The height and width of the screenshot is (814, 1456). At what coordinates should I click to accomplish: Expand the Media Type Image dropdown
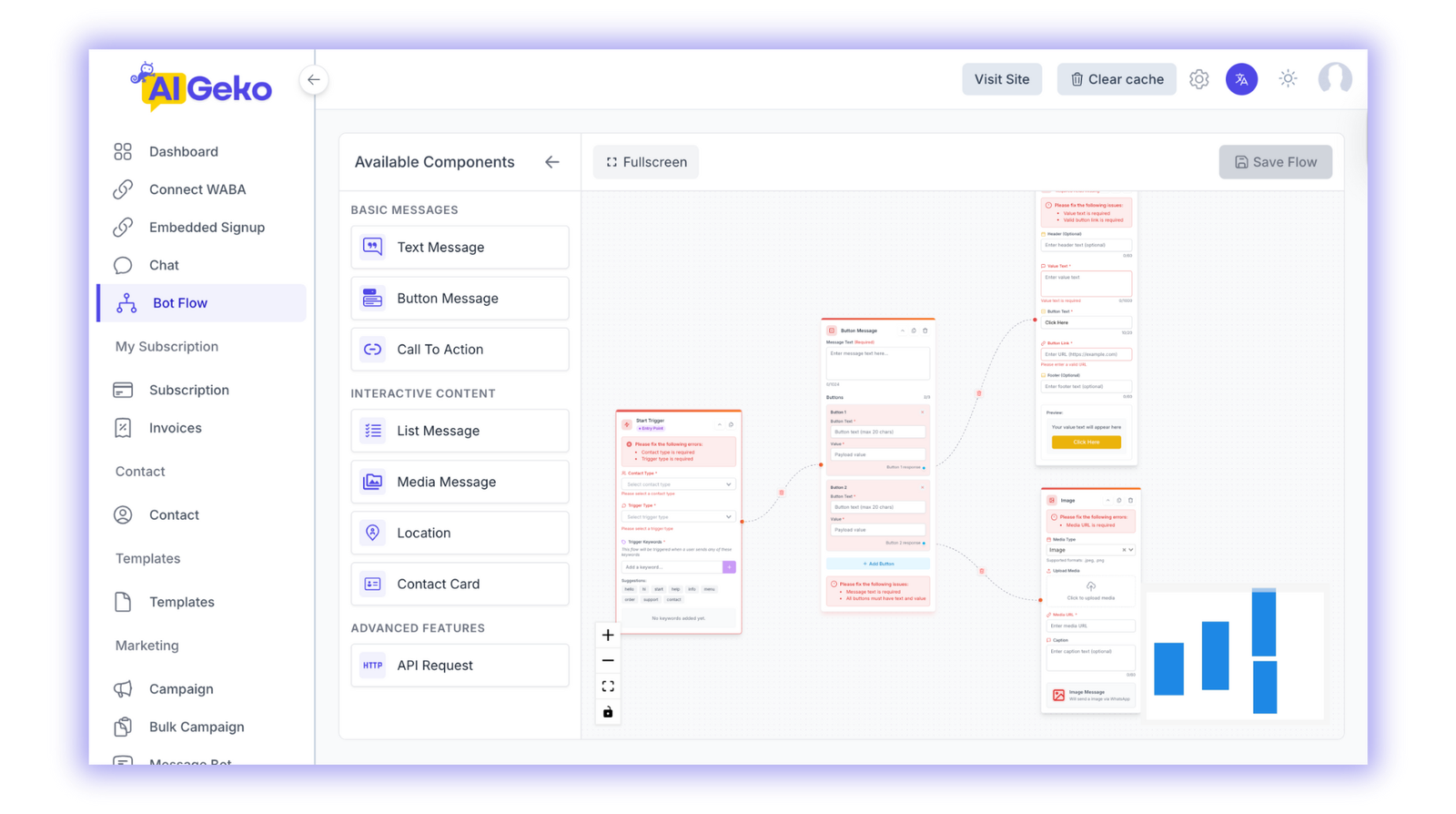pyautogui.click(x=1089, y=550)
